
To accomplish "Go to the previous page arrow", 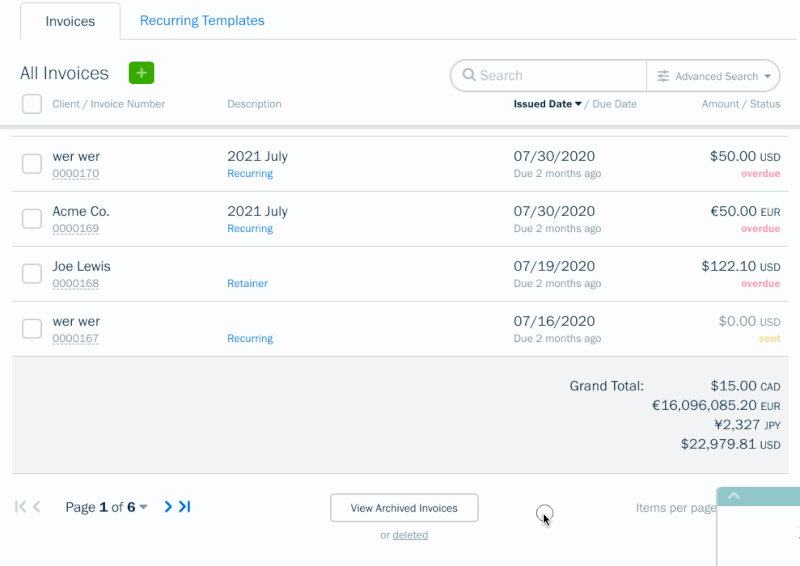I will 37,507.
